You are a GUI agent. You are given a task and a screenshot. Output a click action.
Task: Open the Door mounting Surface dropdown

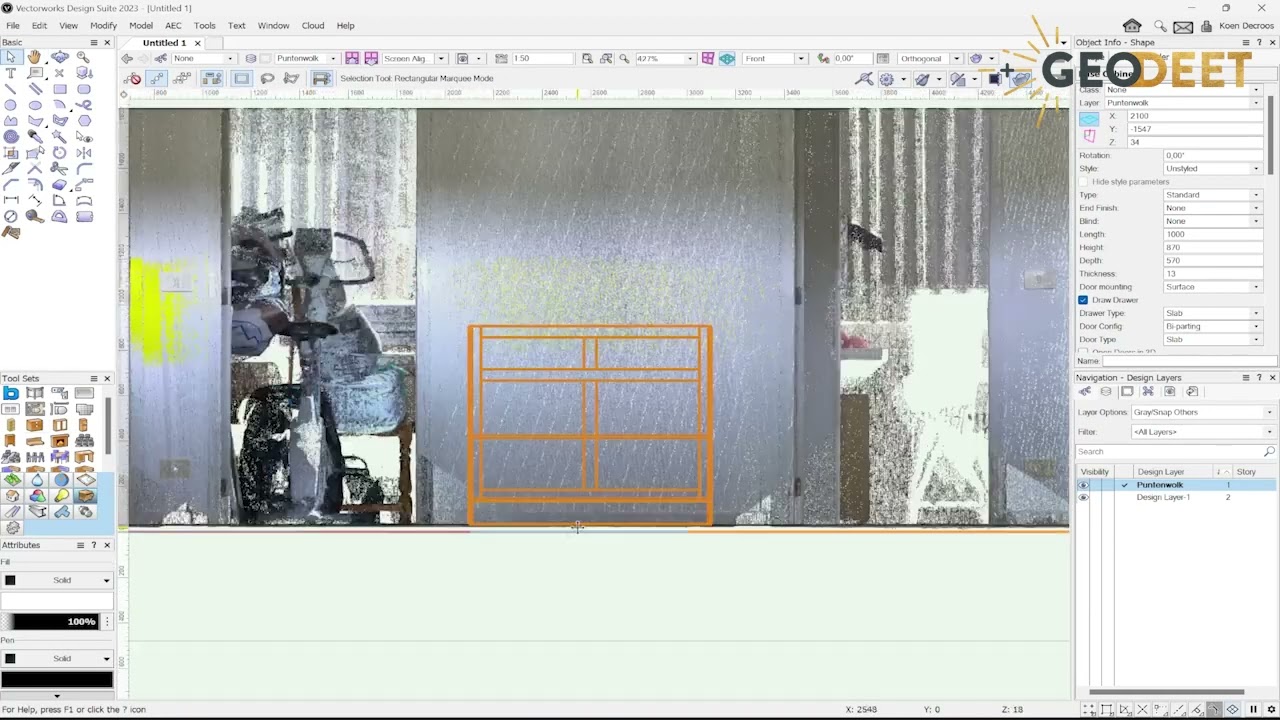pos(1212,287)
